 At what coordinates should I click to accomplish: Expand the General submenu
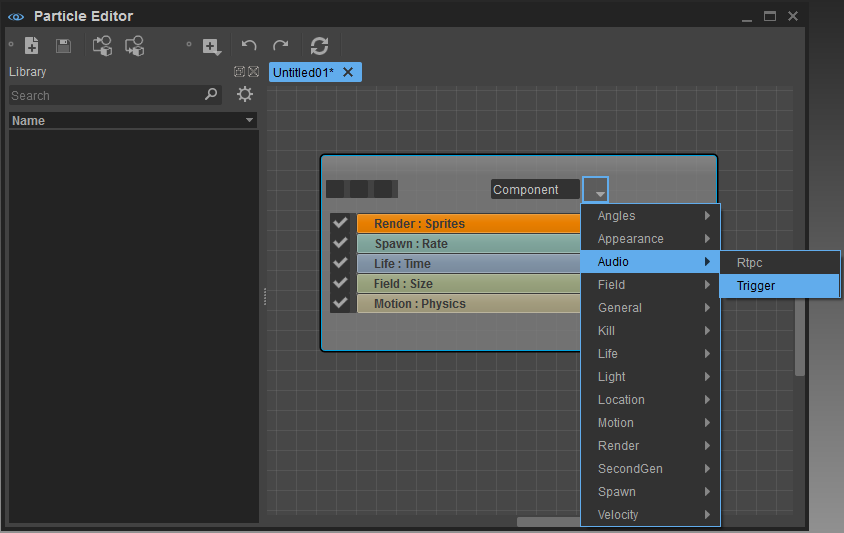650,308
